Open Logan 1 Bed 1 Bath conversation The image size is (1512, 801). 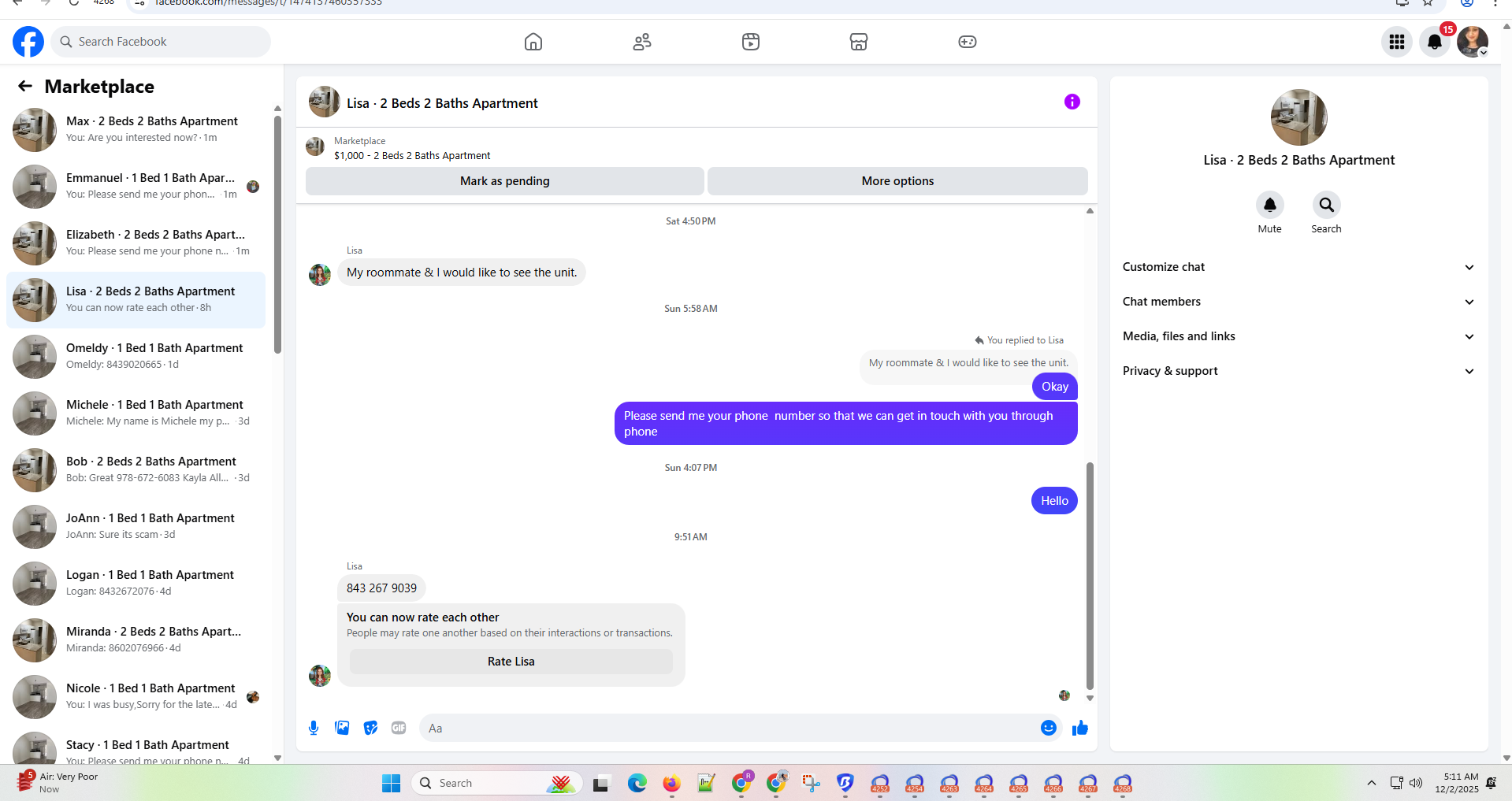click(136, 584)
